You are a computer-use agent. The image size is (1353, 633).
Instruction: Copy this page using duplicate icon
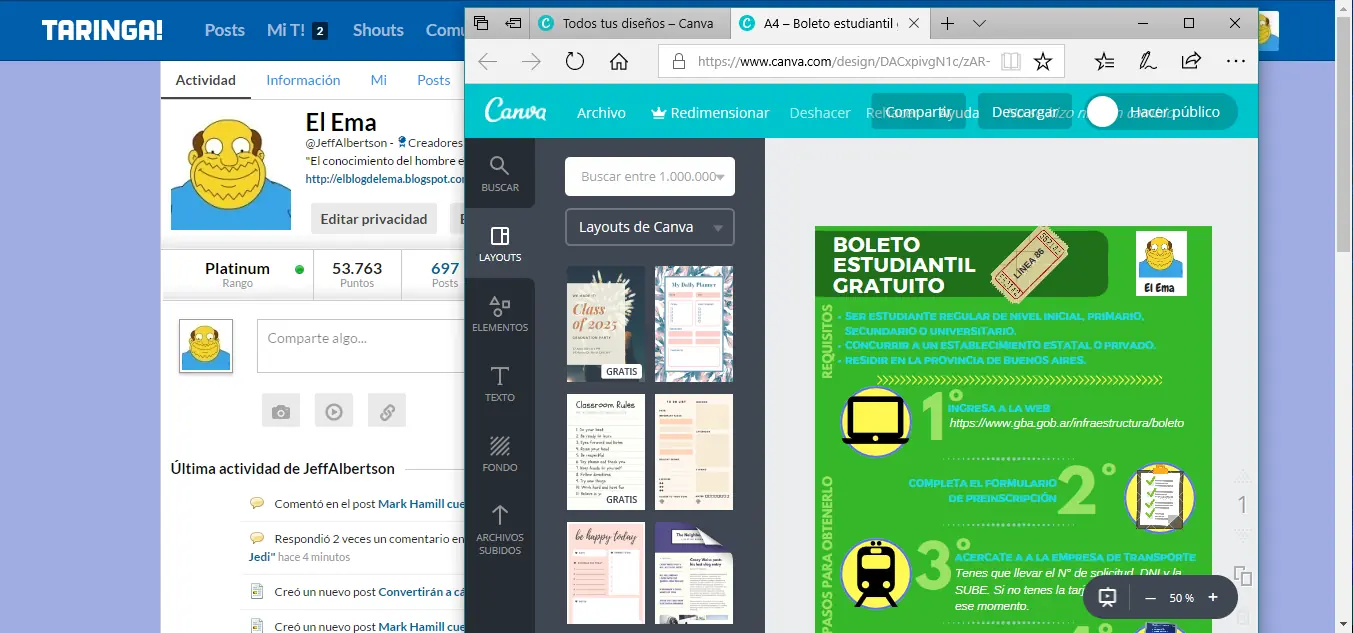[x=1243, y=575]
